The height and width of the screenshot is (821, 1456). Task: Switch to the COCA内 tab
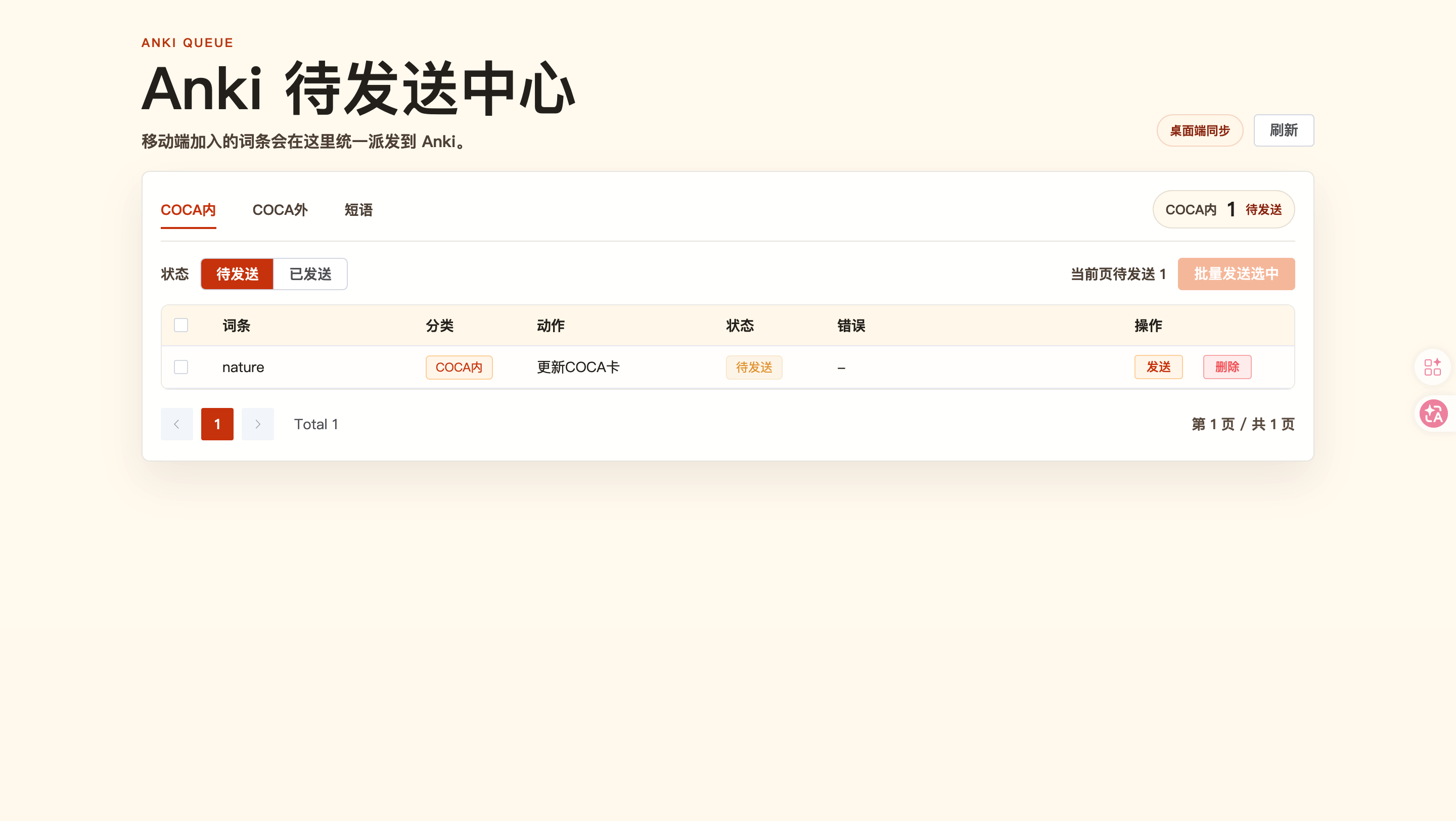click(x=188, y=210)
